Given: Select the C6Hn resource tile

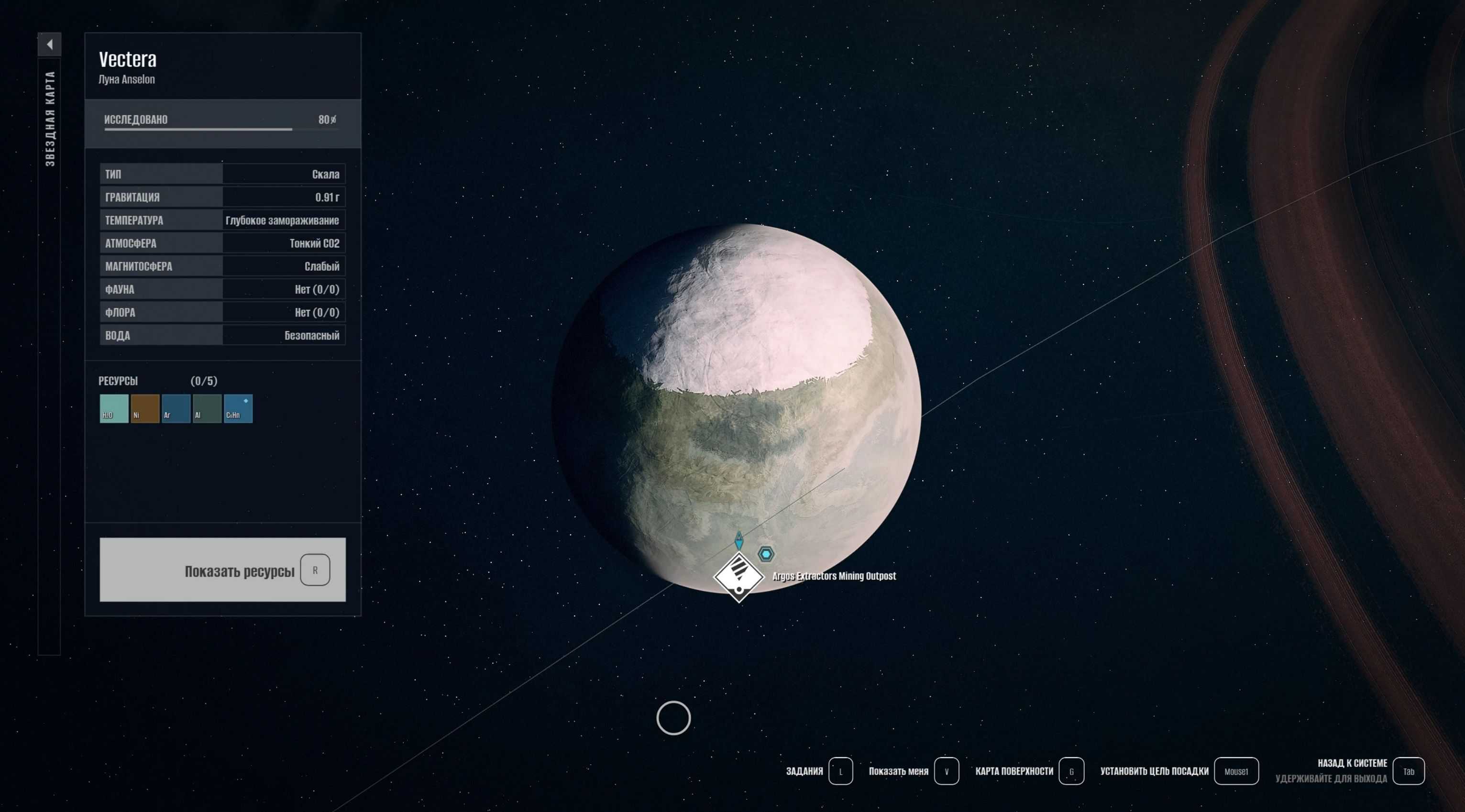Looking at the screenshot, I should tap(238, 408).
